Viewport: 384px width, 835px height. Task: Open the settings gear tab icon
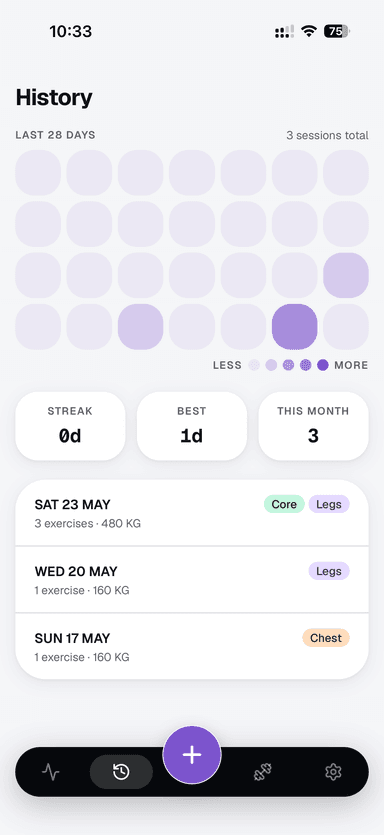click(x=333, y=772)
